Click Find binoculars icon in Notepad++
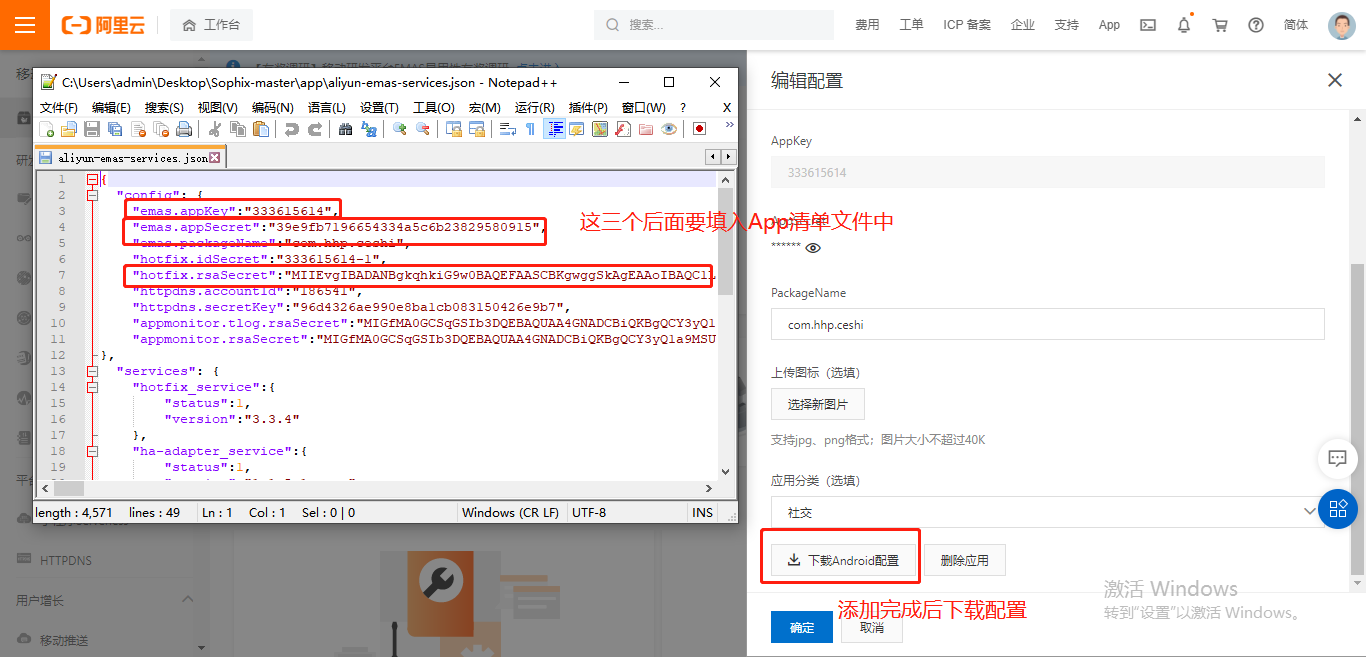 [x=345, y=129]
